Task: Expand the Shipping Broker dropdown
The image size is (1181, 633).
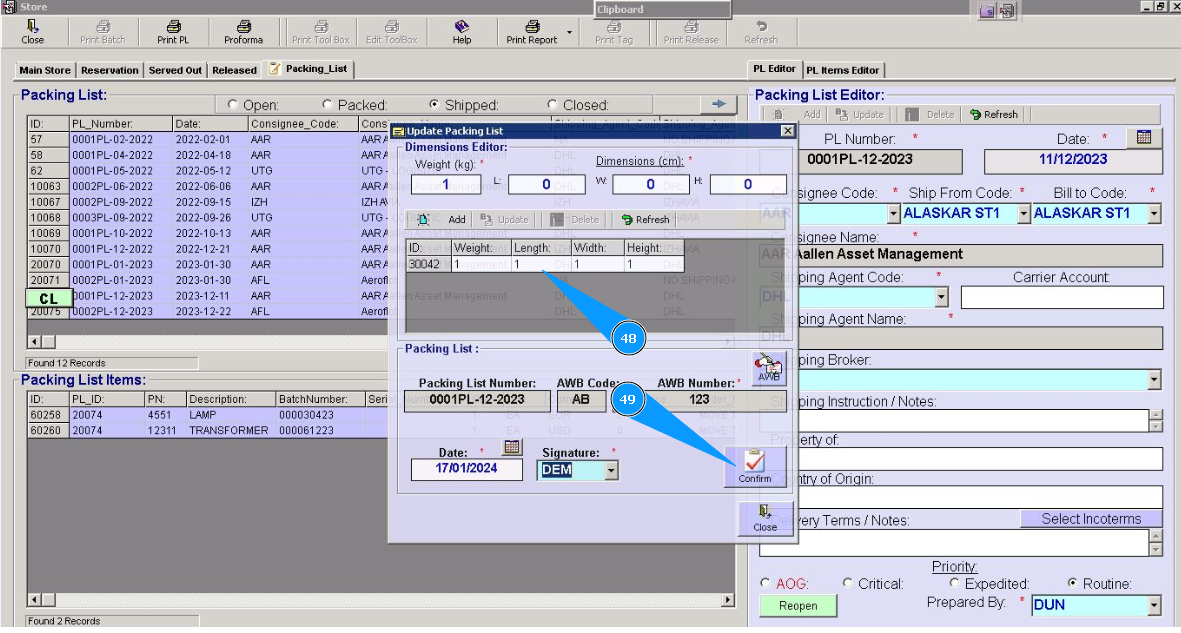Action: point(1155,380)
